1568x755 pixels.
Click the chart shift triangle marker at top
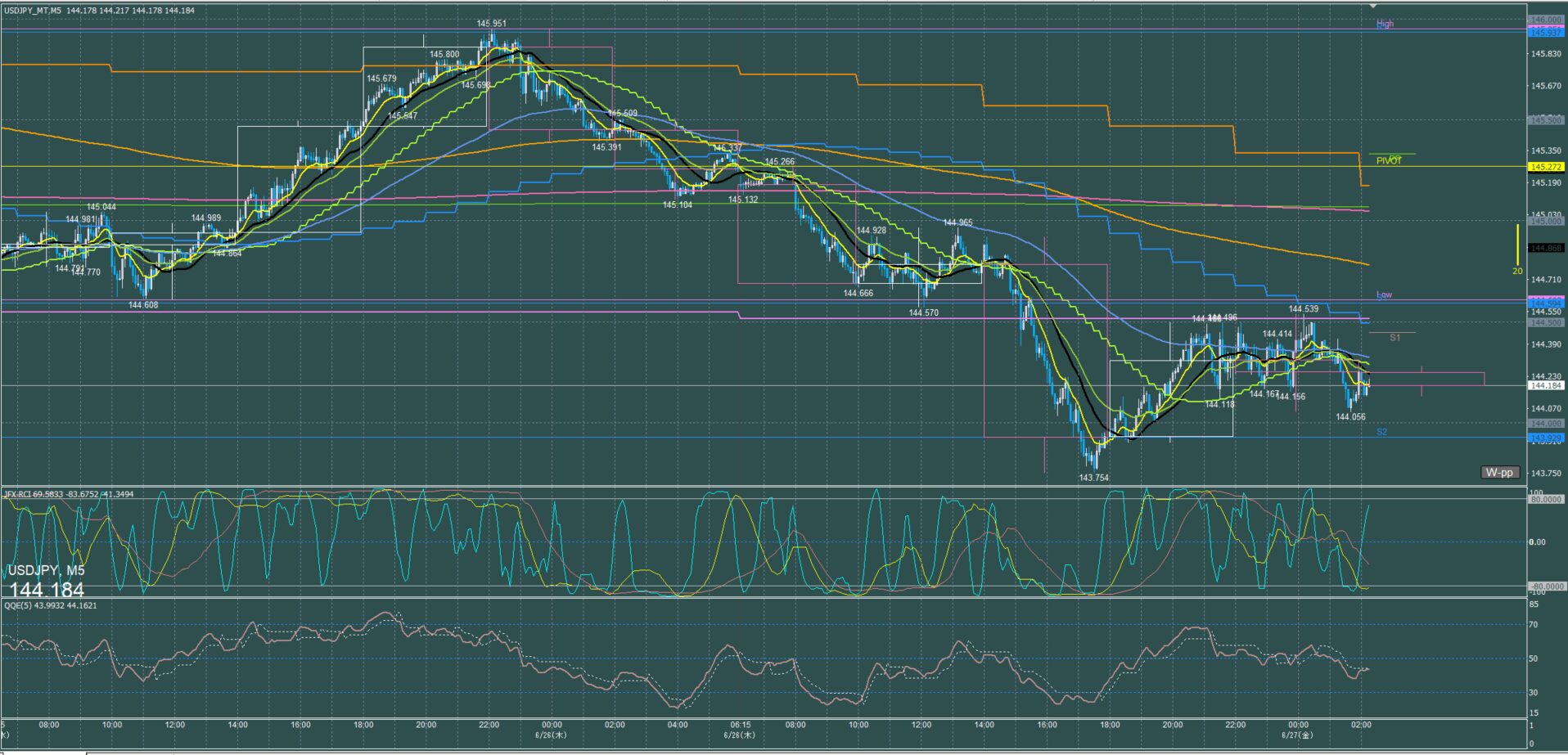[x=1373, y=7]
